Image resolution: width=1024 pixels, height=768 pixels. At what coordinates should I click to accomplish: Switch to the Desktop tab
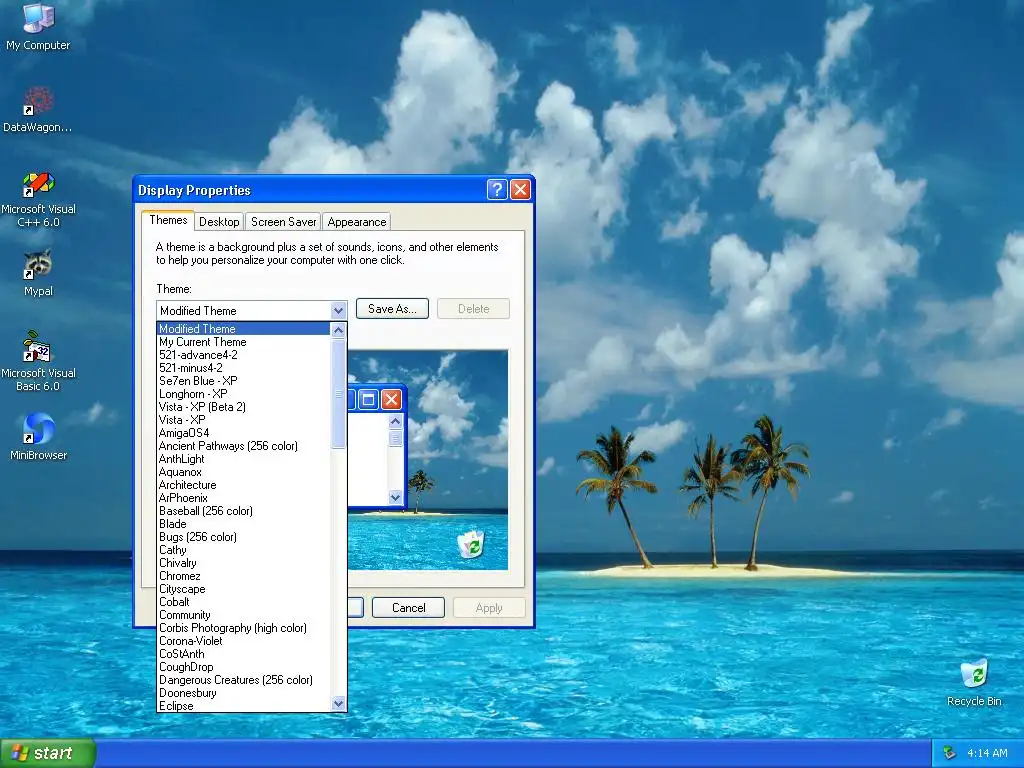click(219, 222)
